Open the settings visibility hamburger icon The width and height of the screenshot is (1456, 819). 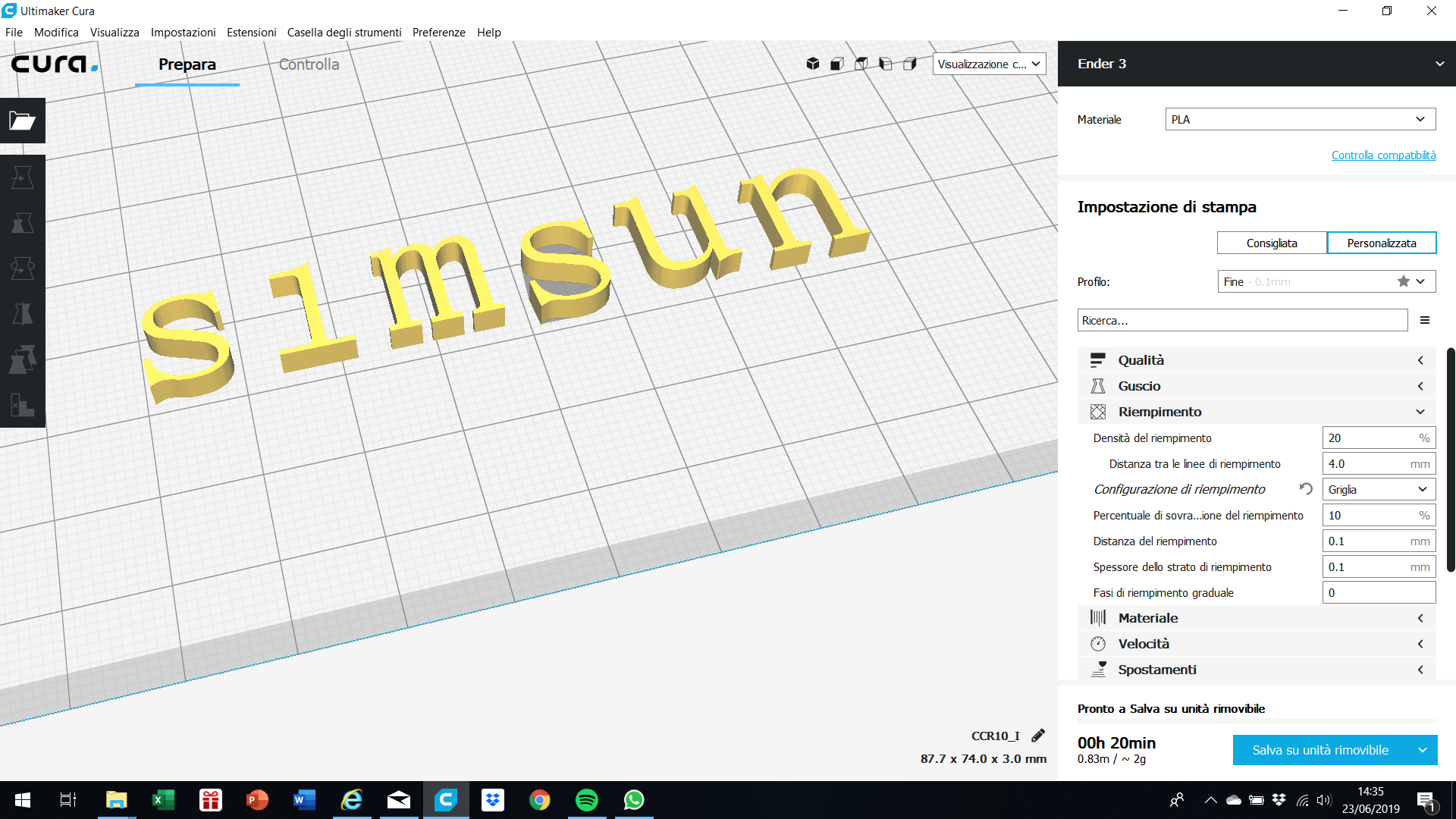(1425, 319)
